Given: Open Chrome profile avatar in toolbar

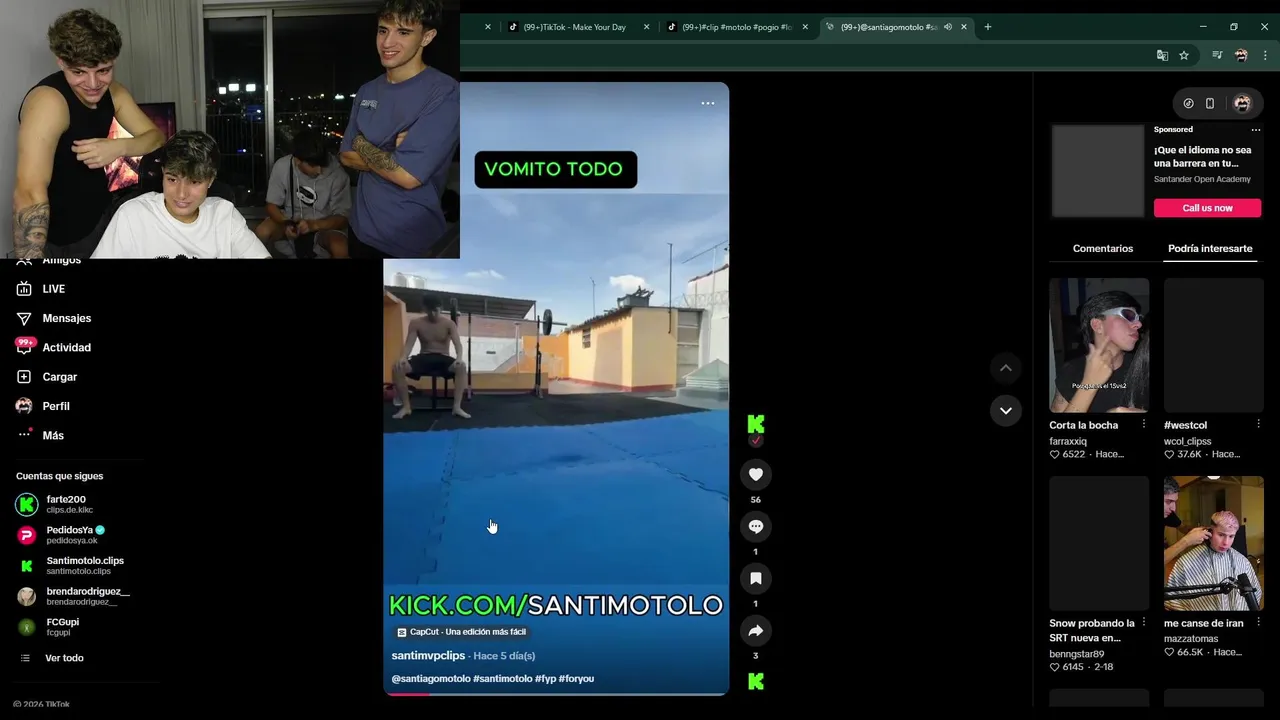Looking at the screenshot, I should tap(1241, 56).
